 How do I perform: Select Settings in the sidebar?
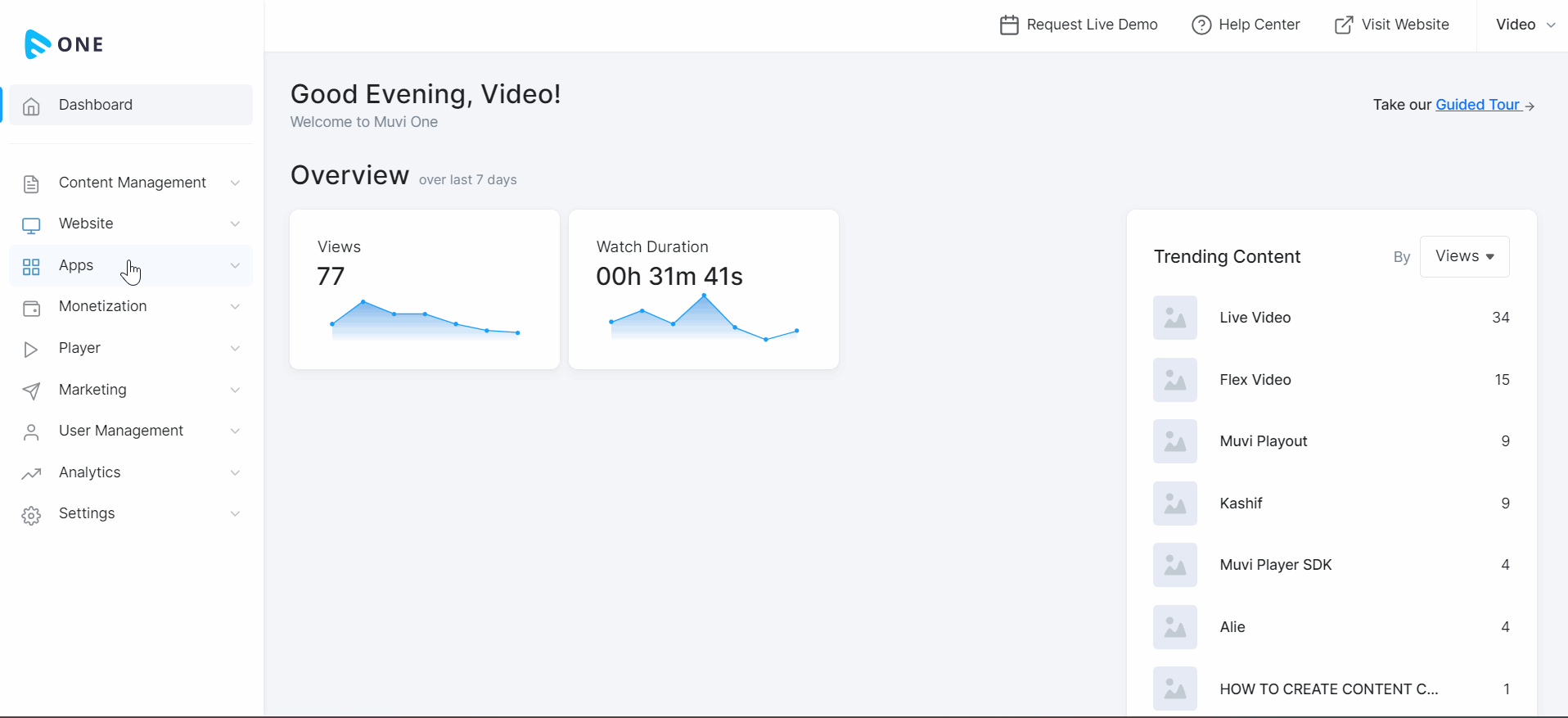click(x=131, y=513)
